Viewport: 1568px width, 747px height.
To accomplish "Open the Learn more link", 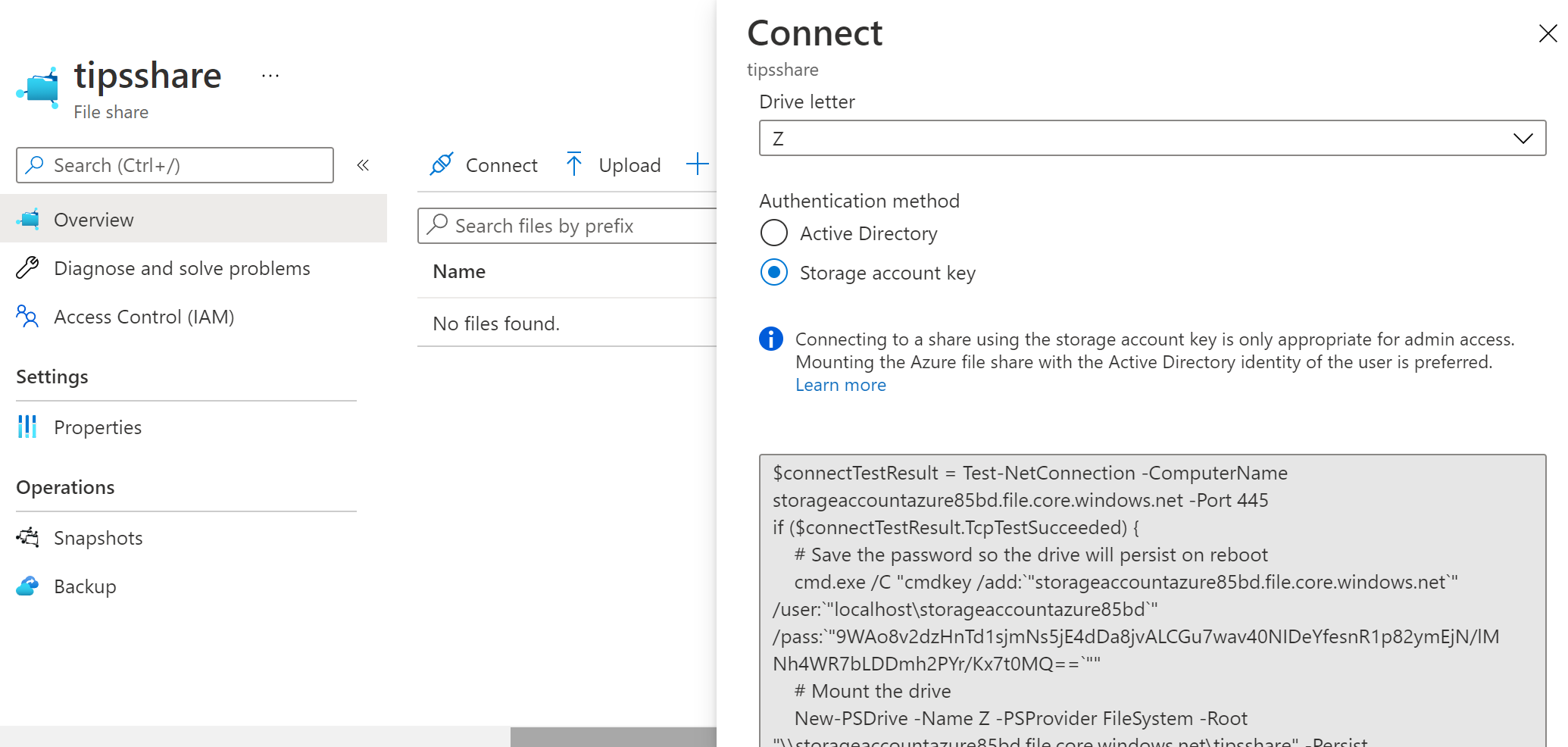I will click(841, 385).
